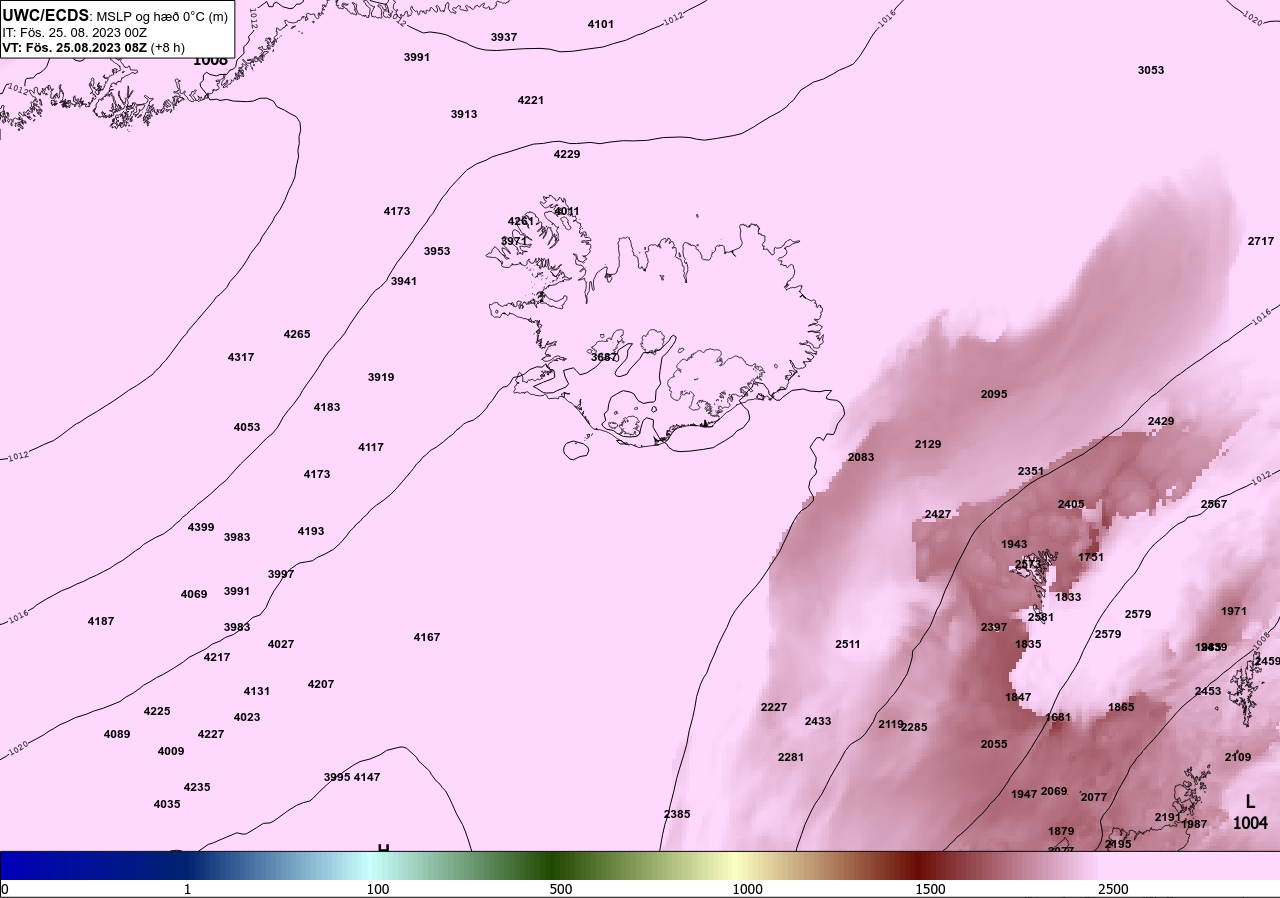
Task: Click the 2397 height value
Action: coord(994,627)
